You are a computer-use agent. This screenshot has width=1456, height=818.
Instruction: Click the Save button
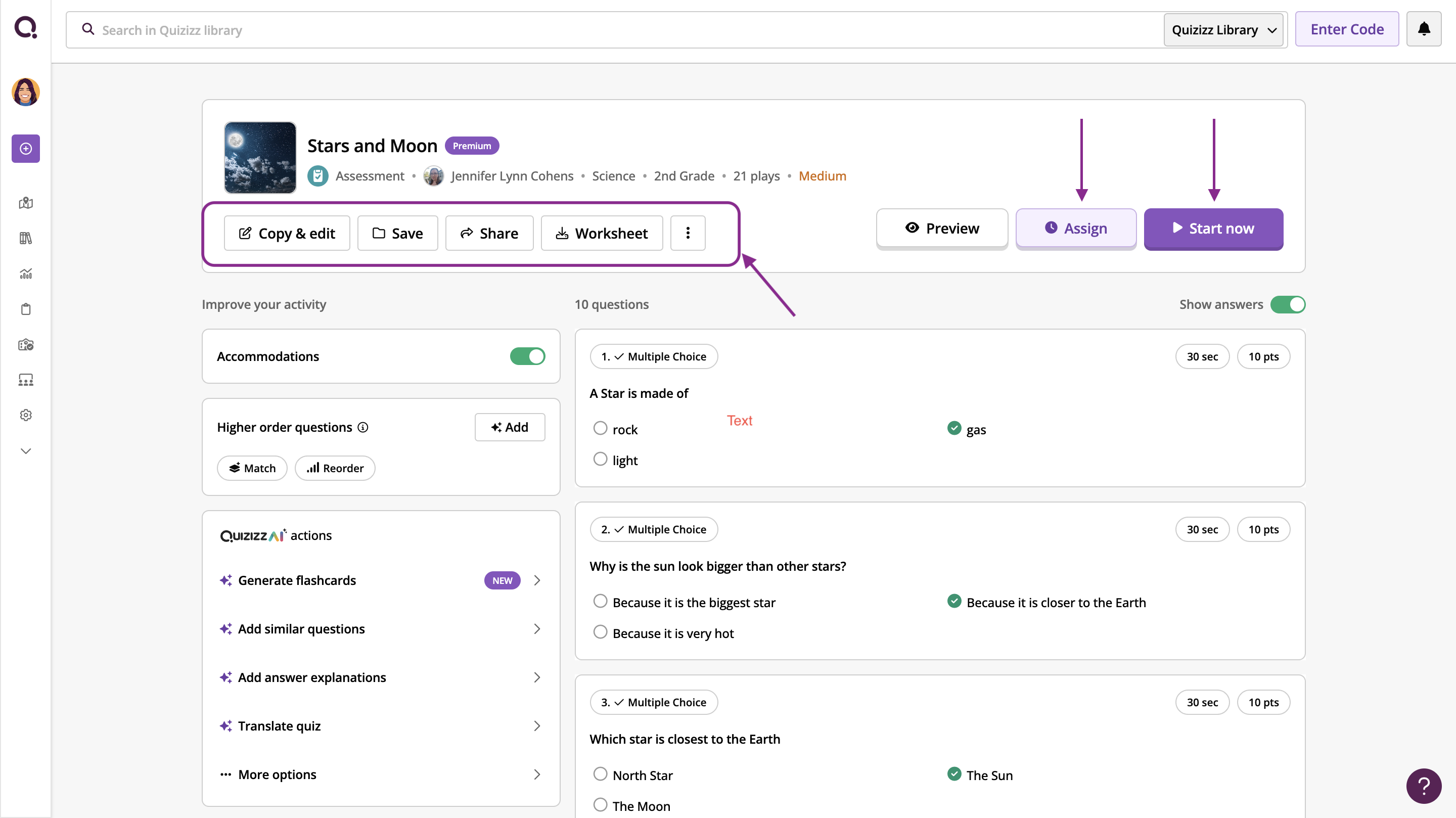pyautogui.click(x=397, y=233)
